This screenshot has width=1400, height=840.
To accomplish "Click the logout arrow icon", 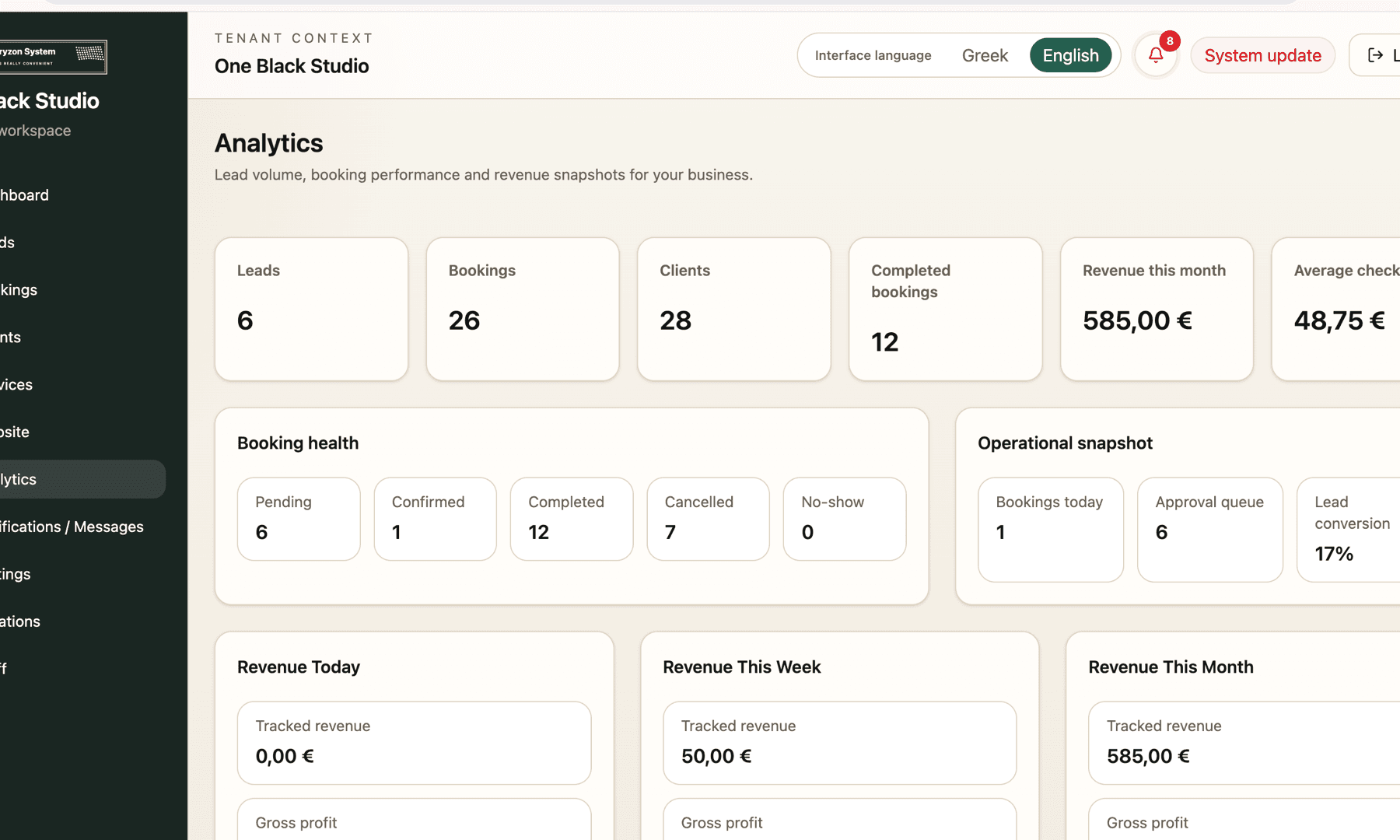I will [1375, 55].
